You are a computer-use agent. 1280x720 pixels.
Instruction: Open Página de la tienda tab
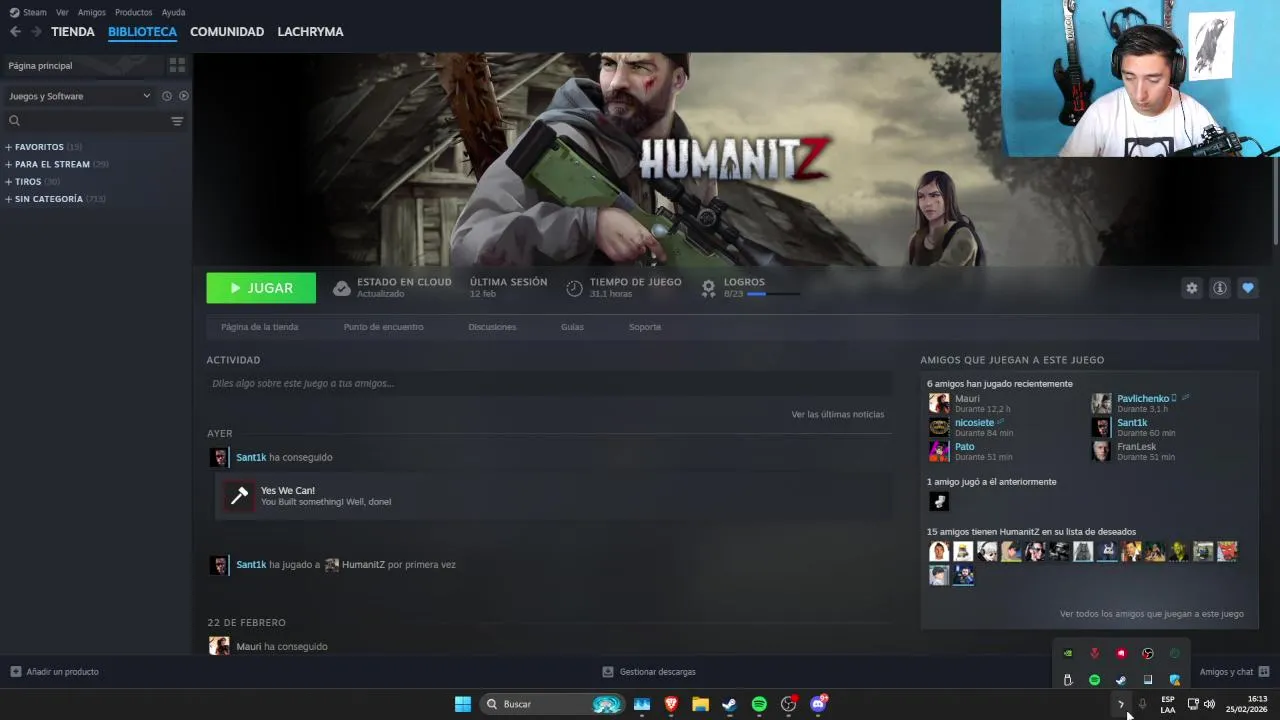259,327
